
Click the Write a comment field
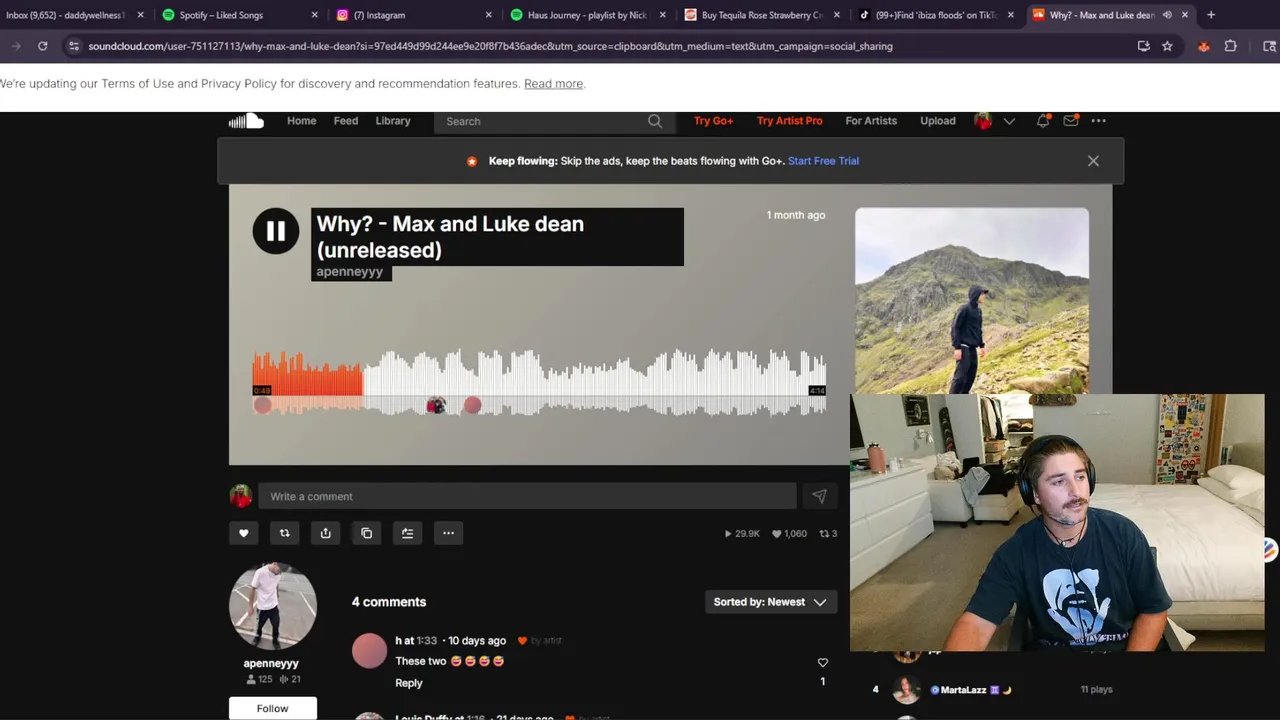pyautogui.click(x=527, y=496)
